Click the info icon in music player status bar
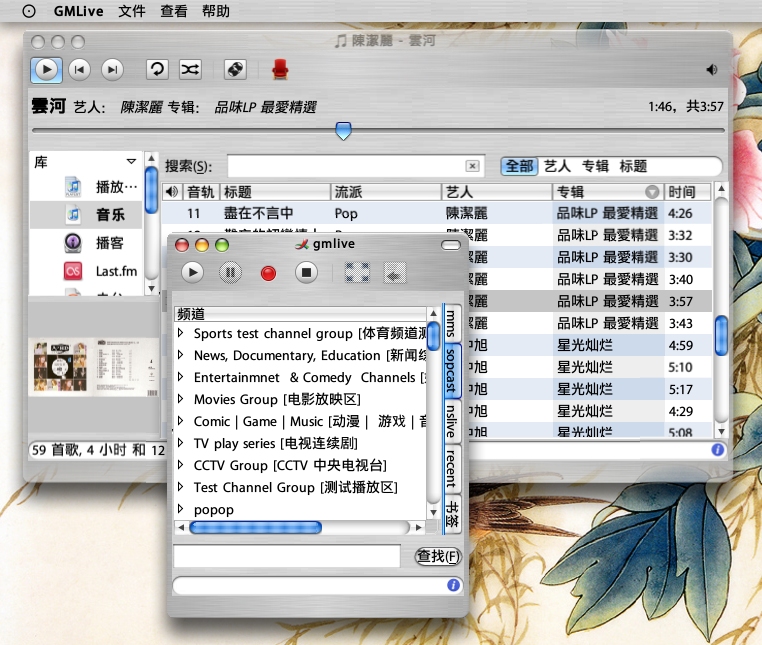 point(718,450)
